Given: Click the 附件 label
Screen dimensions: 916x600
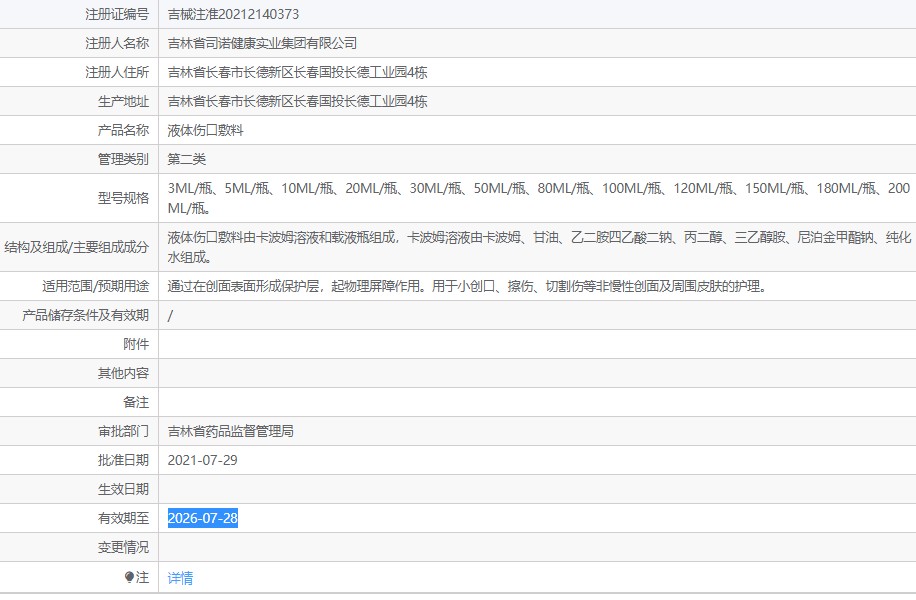Looking at the screenshot, I should click(136, 344).
